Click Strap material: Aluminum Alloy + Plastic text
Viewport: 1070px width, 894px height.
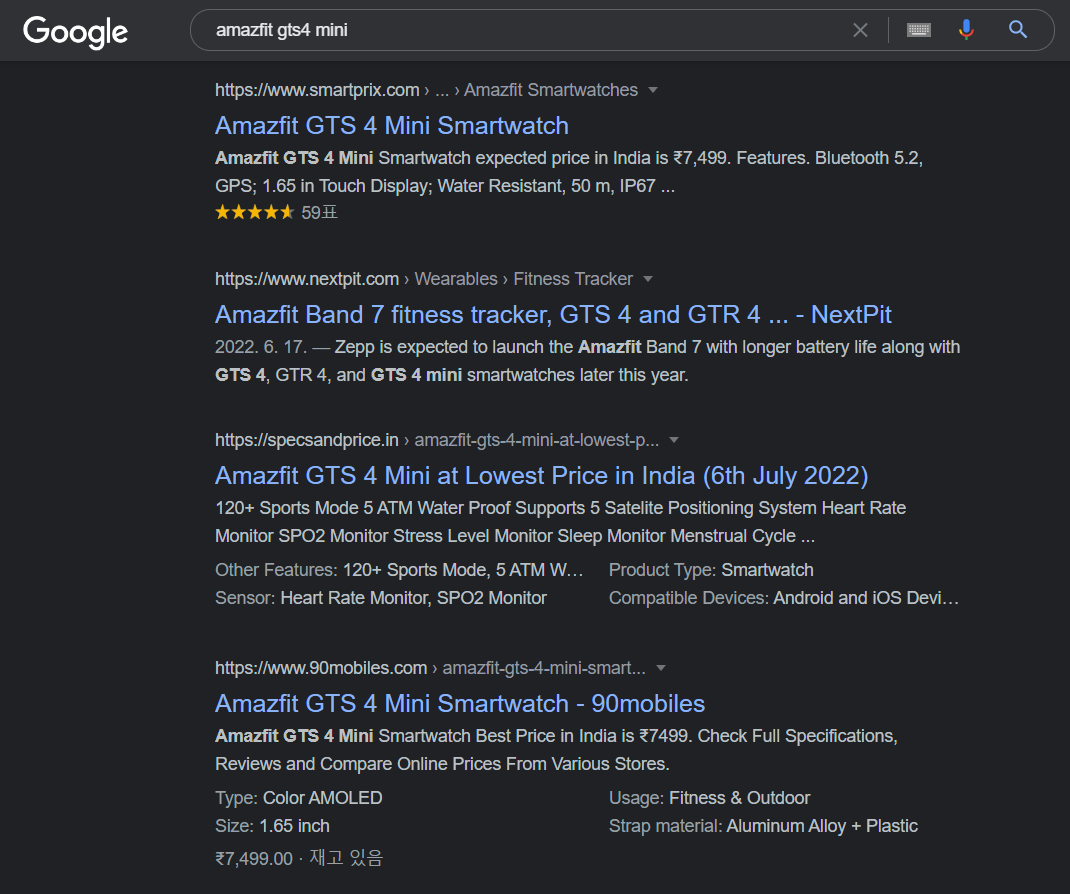tap(763, 826)
